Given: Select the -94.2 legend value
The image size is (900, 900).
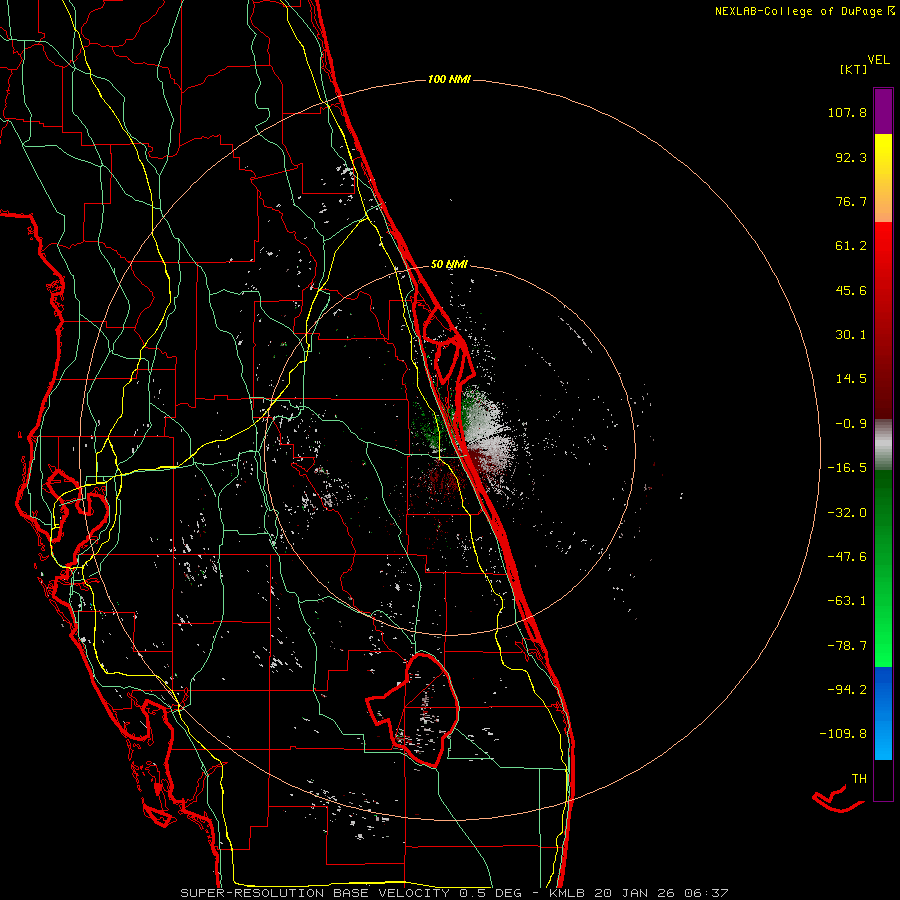Looking at the screenshot, I should (x=847, y=689).
